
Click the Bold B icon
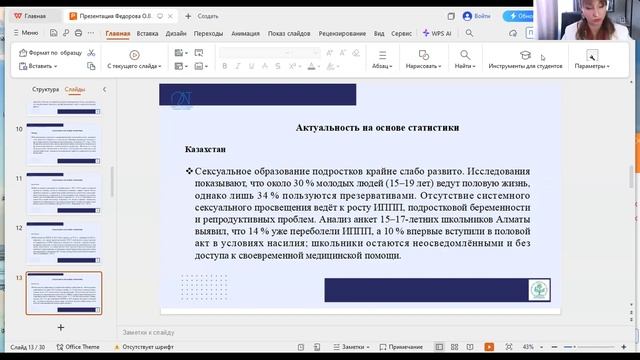pos(224,66)
